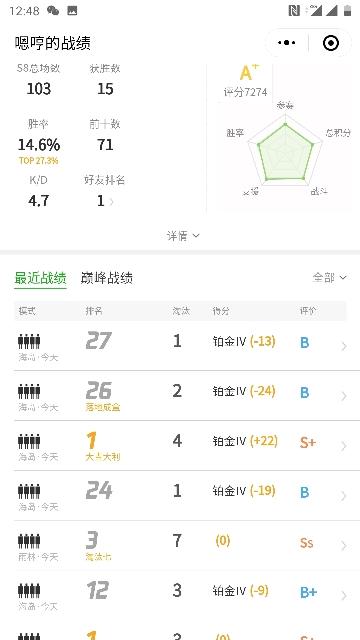Open details arrow for the S+ match
This screenshot has width=360, height=640.
point(344,446)
